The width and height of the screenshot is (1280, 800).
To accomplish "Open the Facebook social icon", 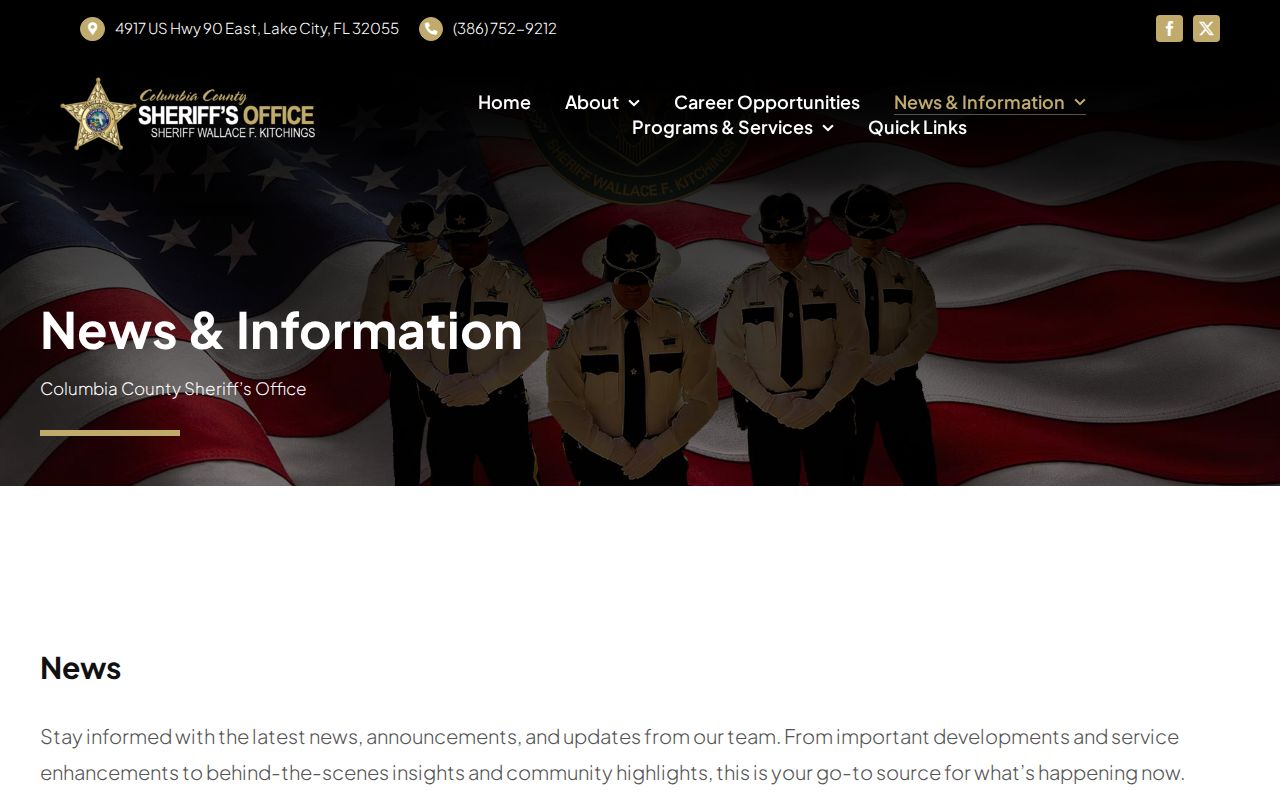I will 1169,28.
